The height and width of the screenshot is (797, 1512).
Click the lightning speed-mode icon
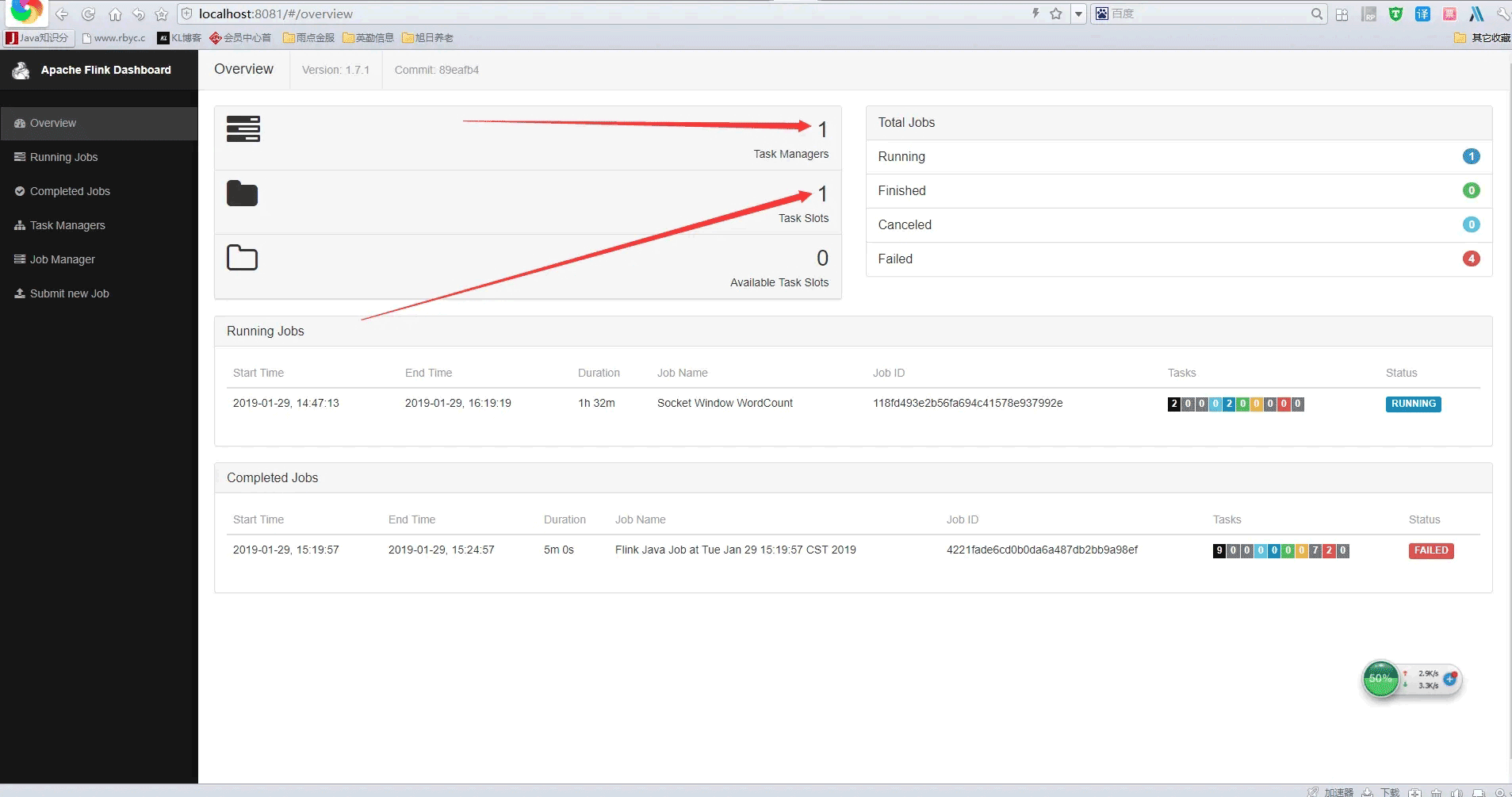click(1035, 13)
